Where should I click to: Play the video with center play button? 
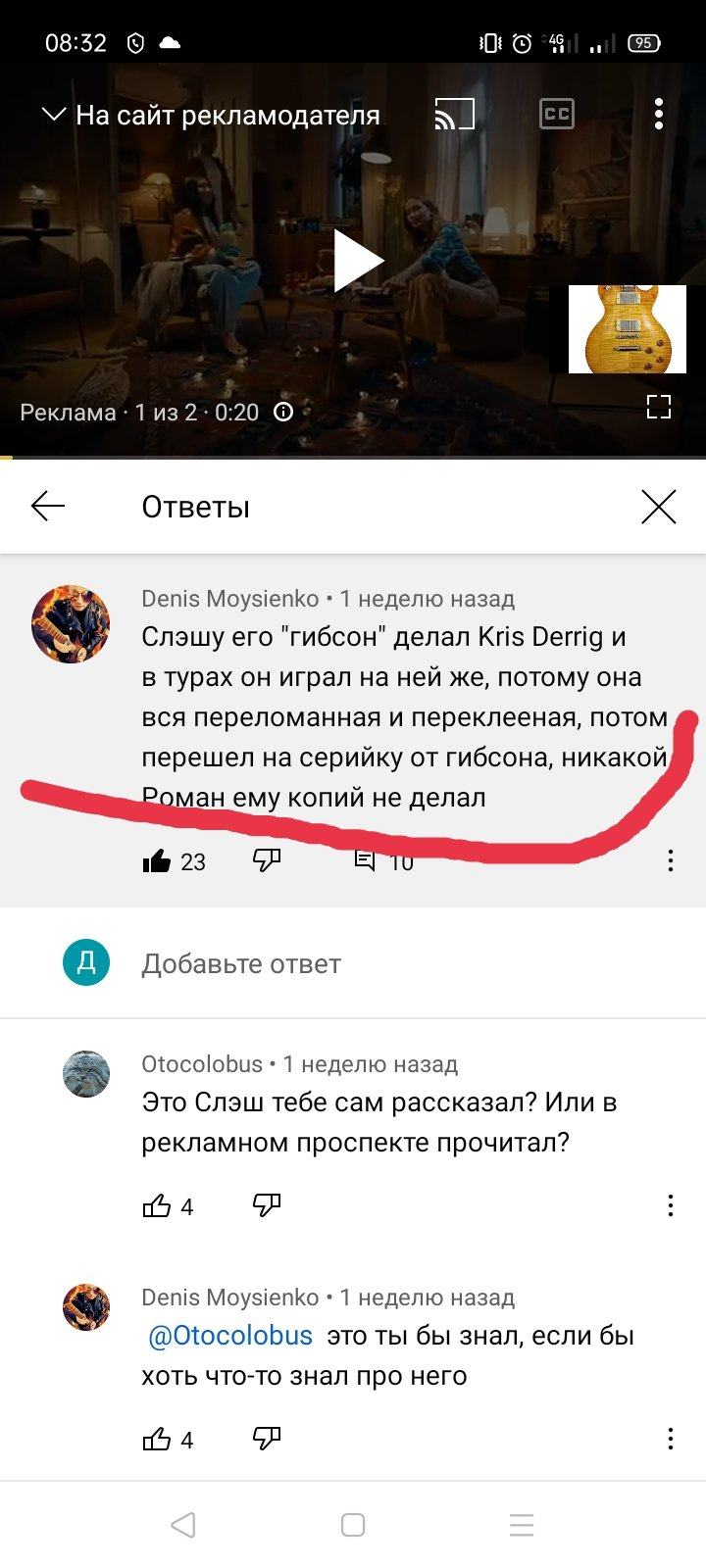pyautogui.click(x=358, y=261)
